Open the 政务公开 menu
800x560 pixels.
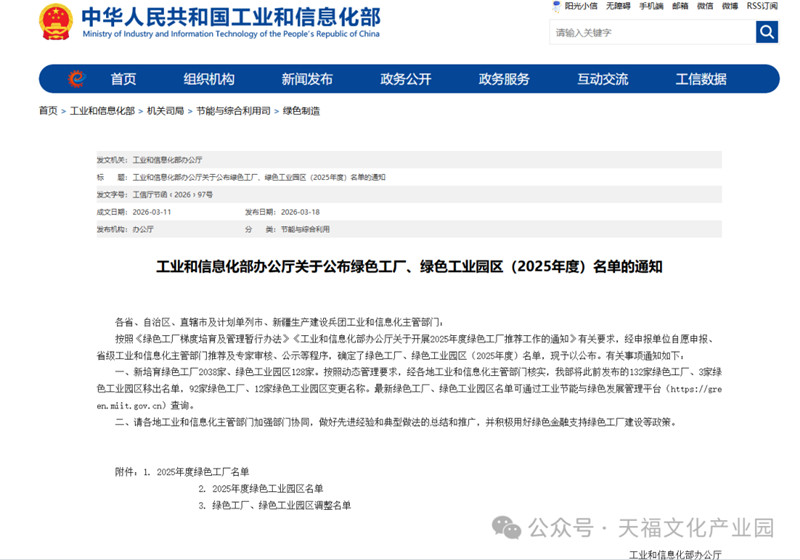tap(406, 79)
